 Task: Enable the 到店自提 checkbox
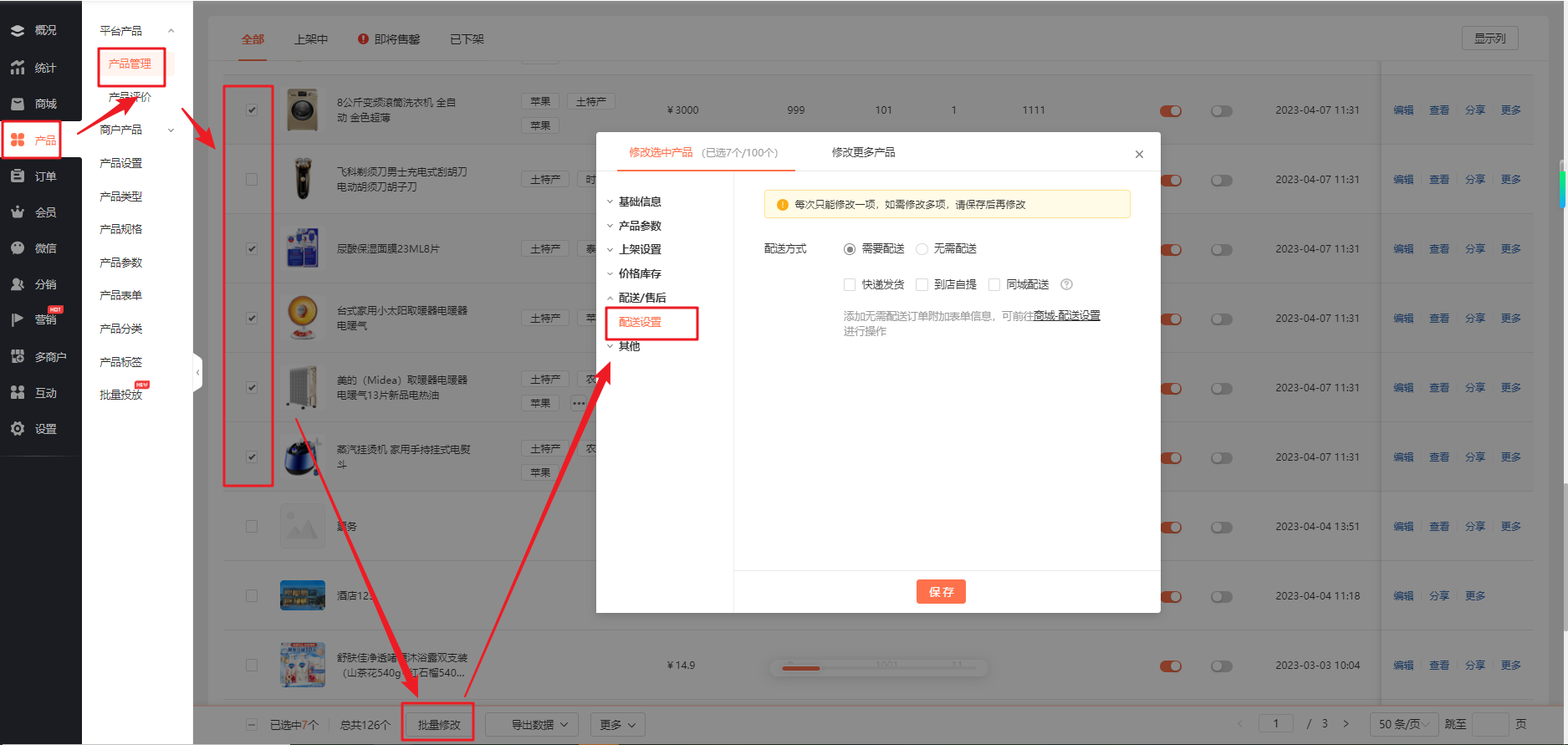(922, 285)
